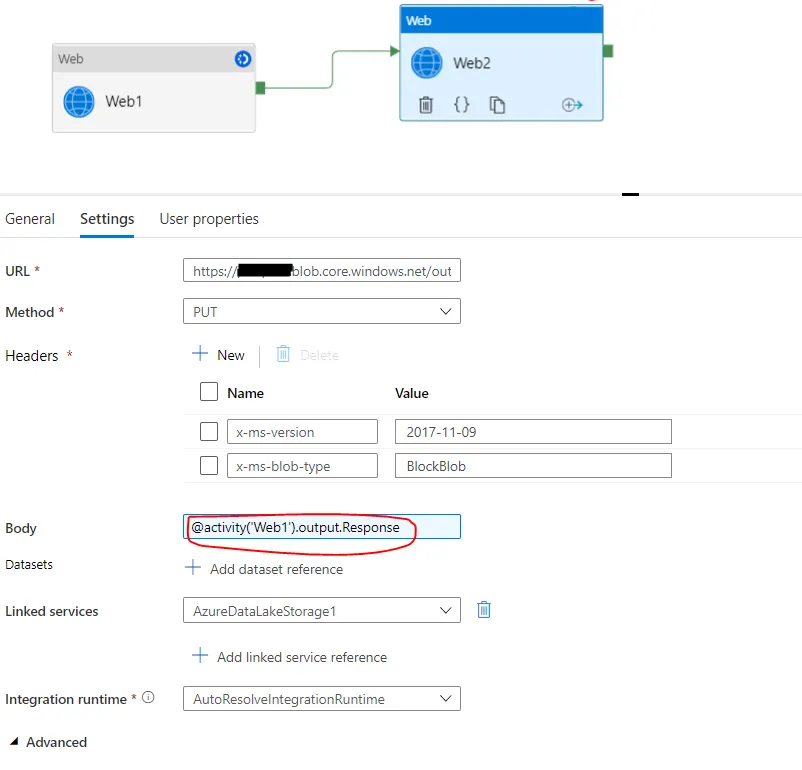Screen dimensions: 802x770
Task: Click plus icon for Add dataset reference
Action: pos(193,567)
